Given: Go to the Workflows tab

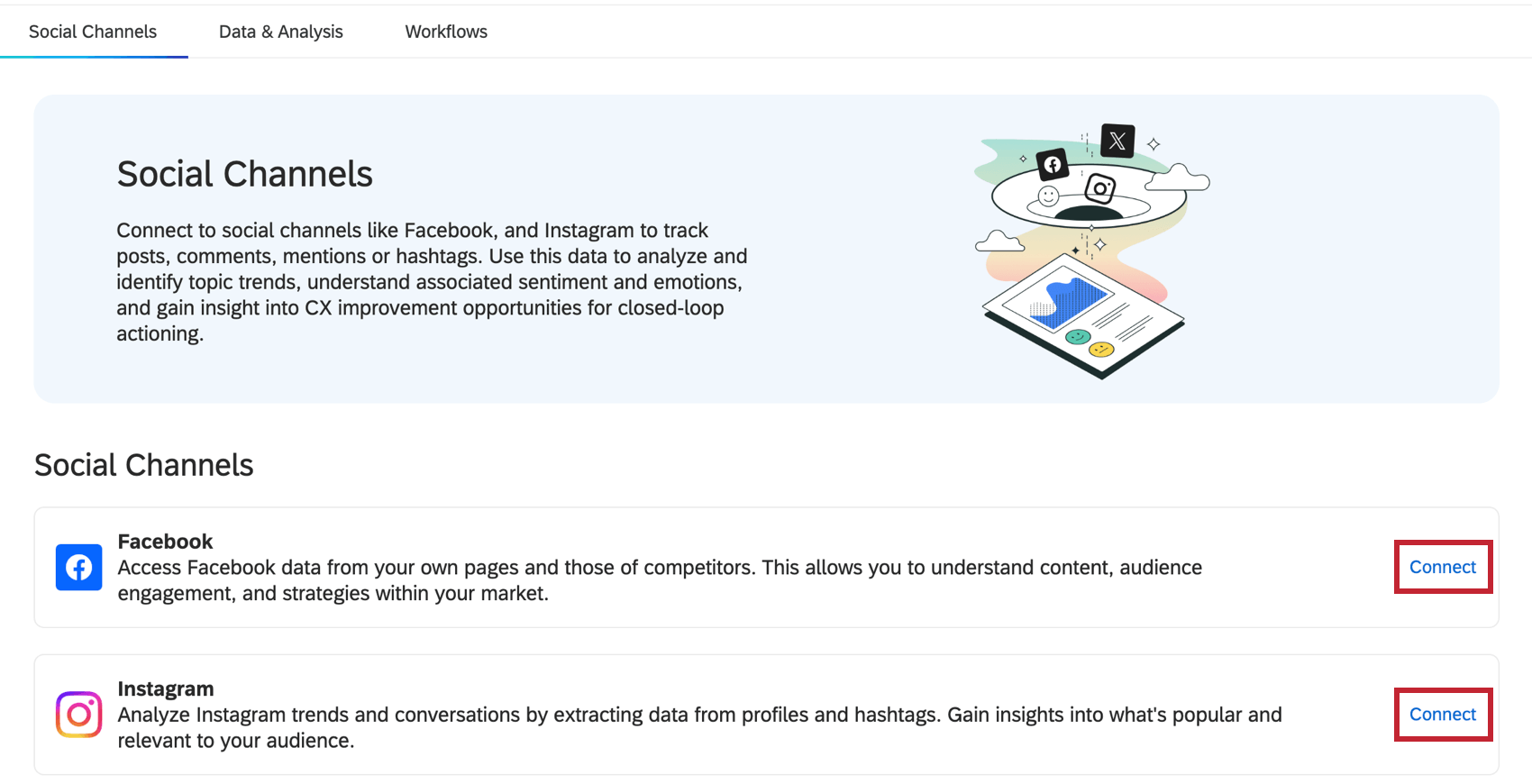Looking at the screenshot, I should [x=446, y=32].
